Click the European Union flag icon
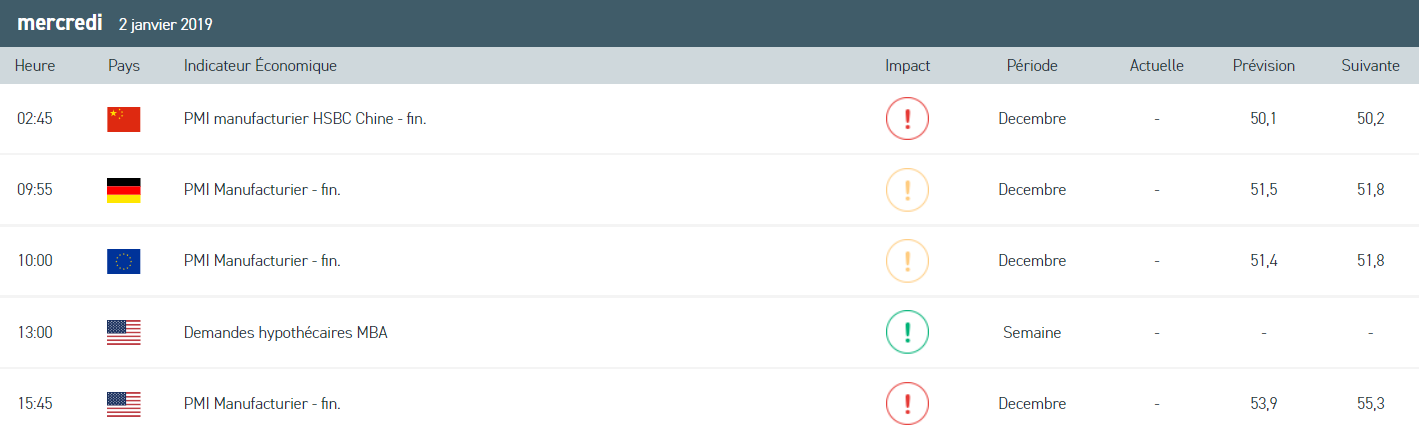 pyautogui.click(x=124, y=261)
